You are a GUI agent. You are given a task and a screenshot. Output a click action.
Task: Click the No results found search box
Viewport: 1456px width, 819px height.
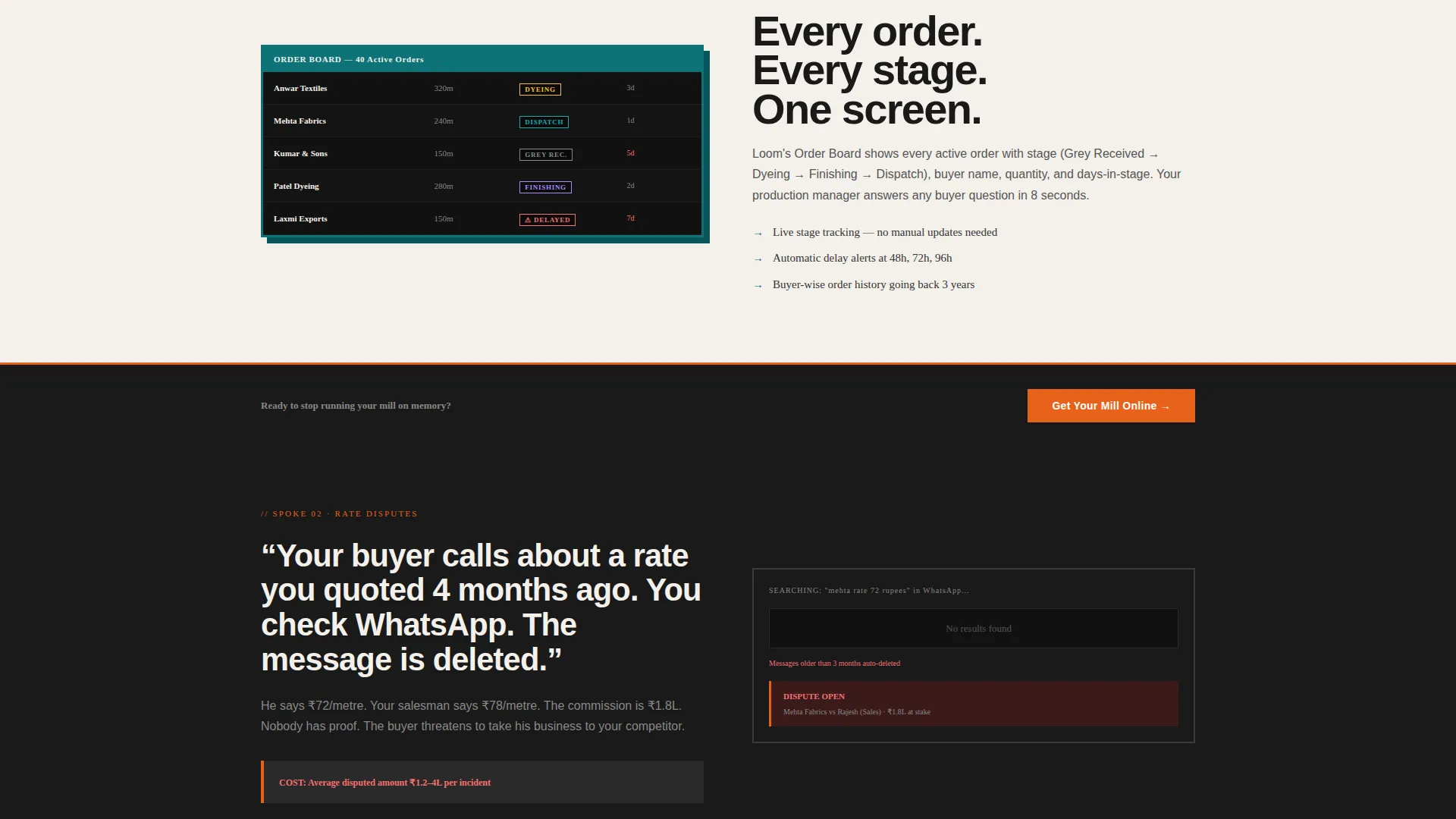tap(973, 629)
